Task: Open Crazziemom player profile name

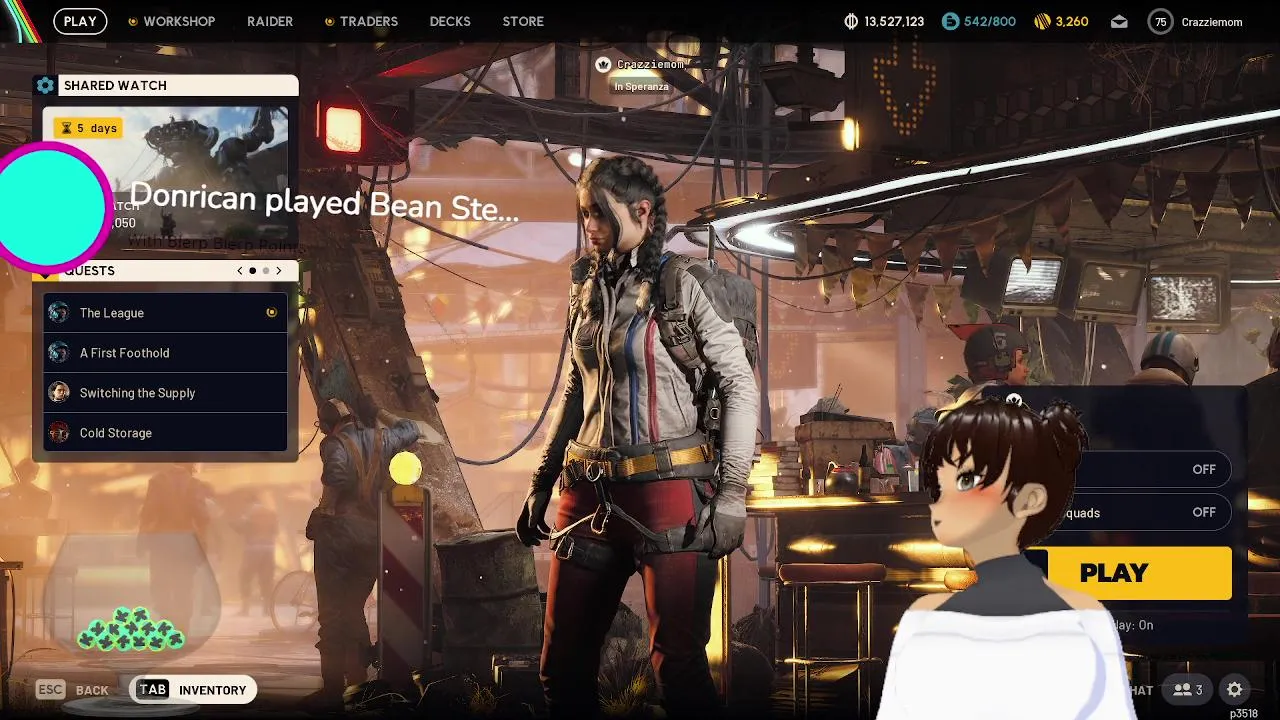Action: tap(1212, 21)
